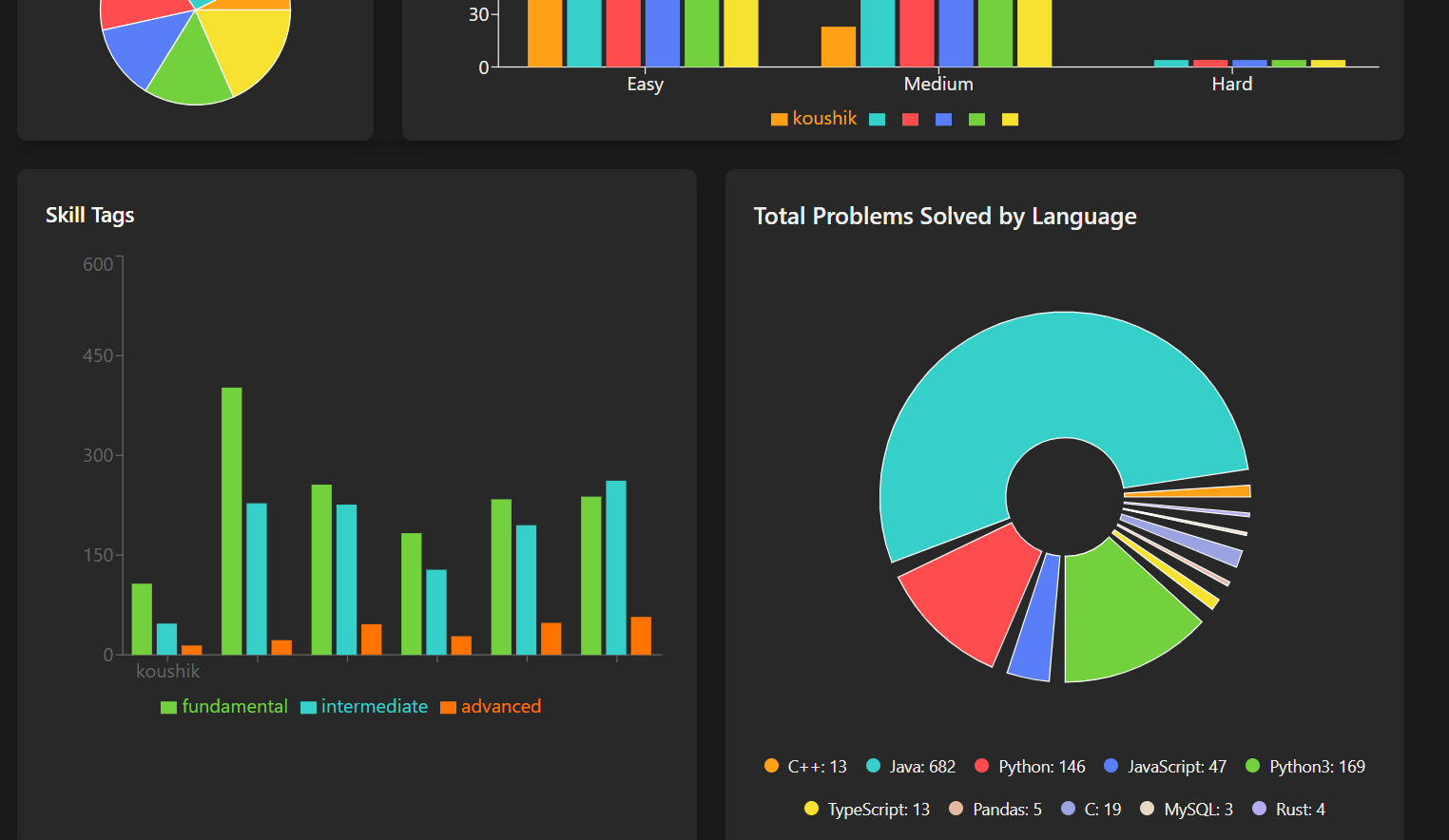Screen dimensions: 1449x840
Task: Click the 600 y-axis label in Skill Tags
Action: click(98, 265)
